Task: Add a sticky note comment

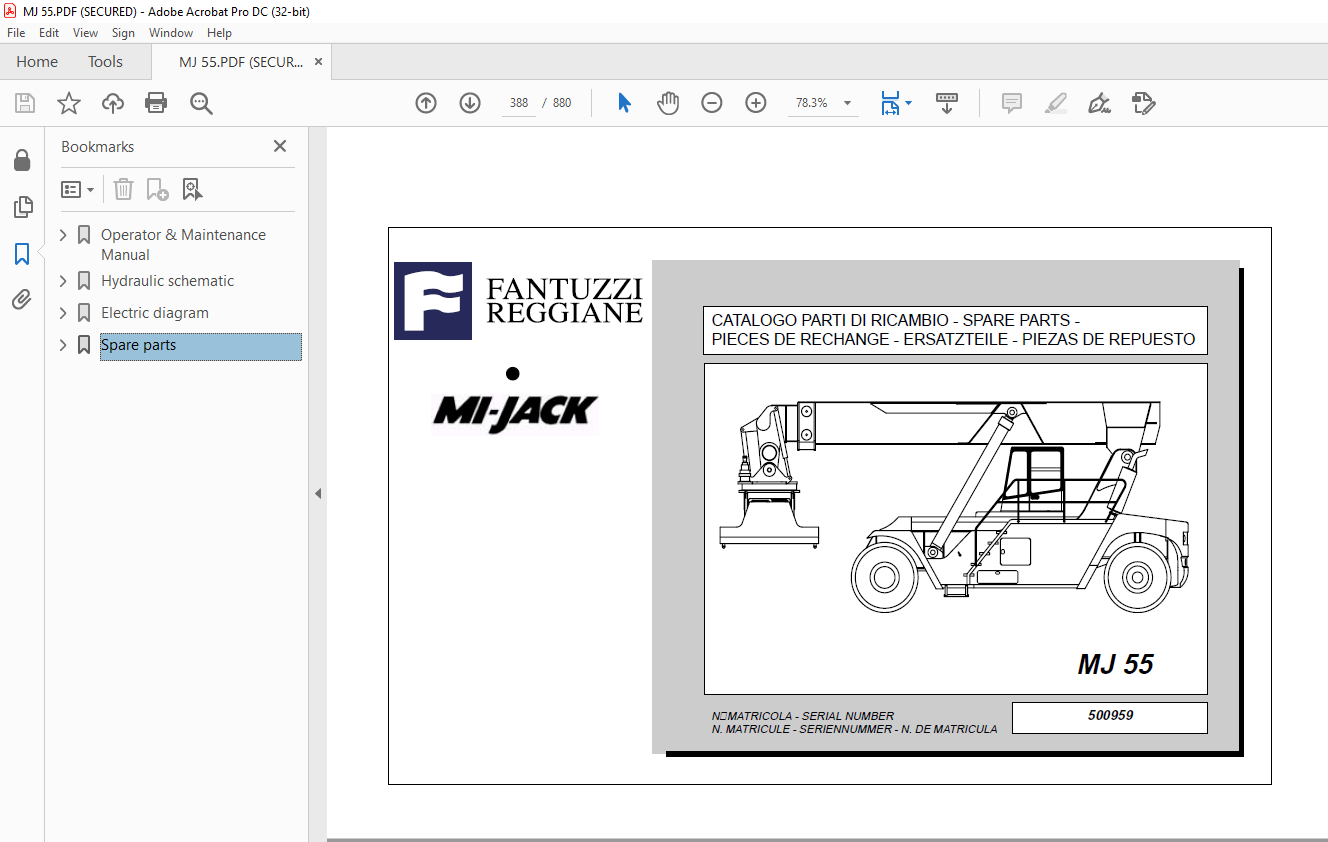Action: click(x=1012, y=103)
